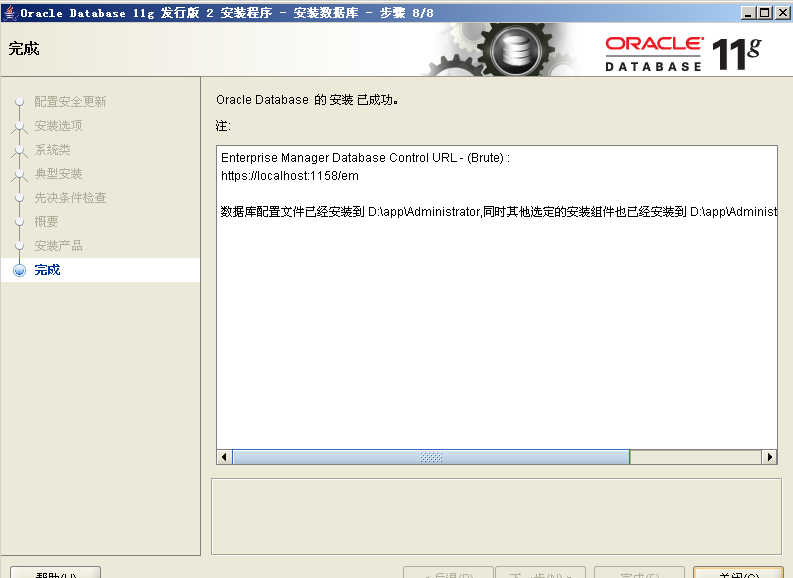Click the Enterprise Manager Database Control URL line
Screen dimensions: 793x578
365,158
